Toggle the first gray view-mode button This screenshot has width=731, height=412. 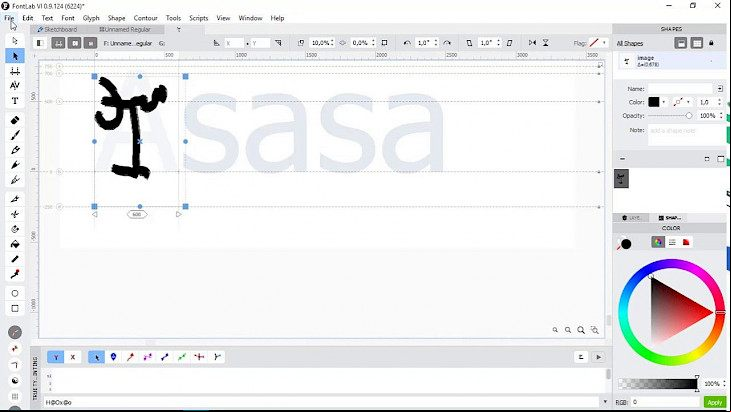(x=58, y=43)
